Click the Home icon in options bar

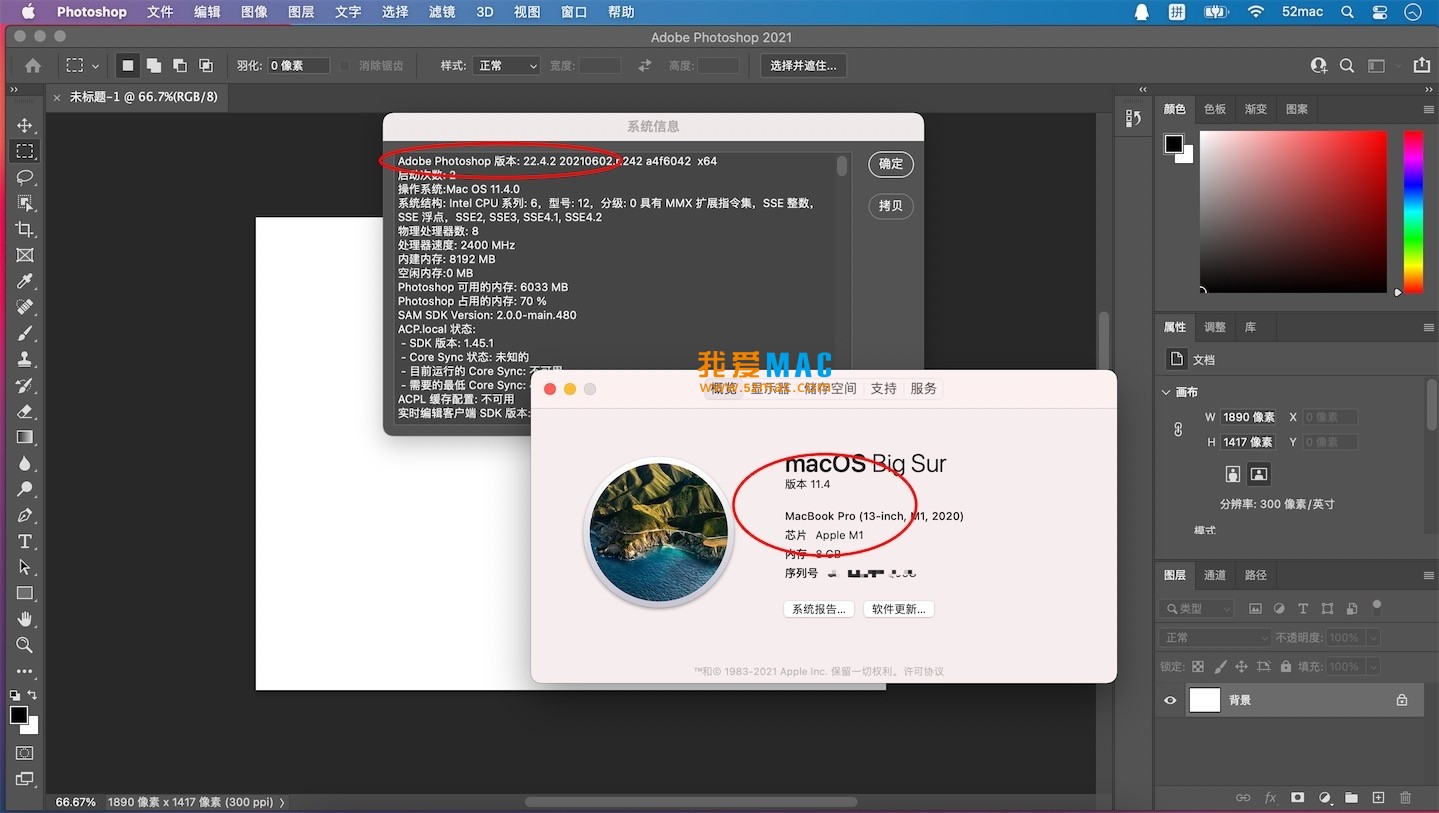pyautogui.click(x=33, y=66)
